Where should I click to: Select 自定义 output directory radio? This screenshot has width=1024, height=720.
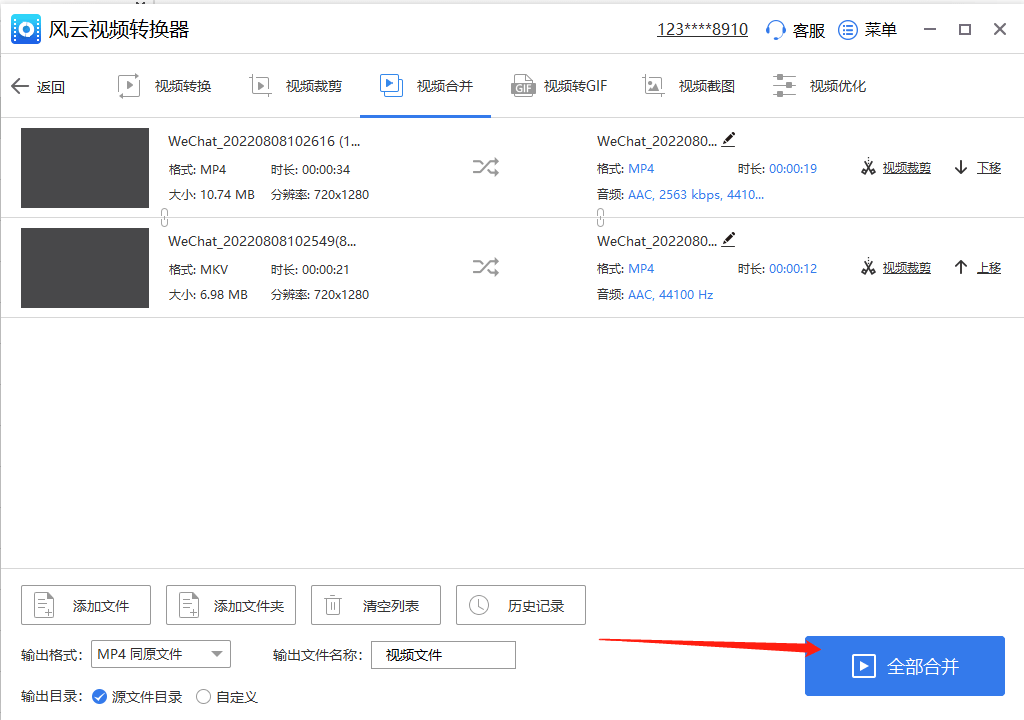pos(204,697)
